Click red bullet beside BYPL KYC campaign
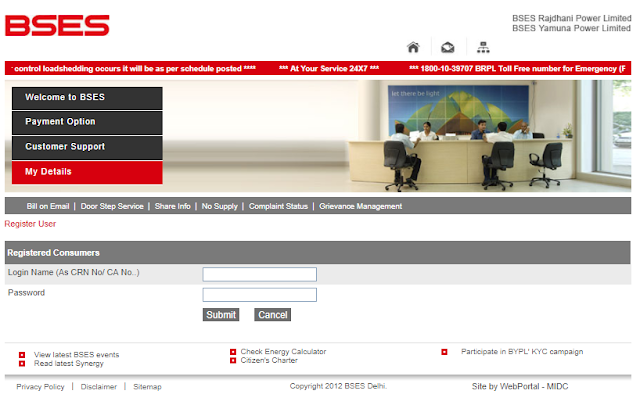 (x=444, y=352)
